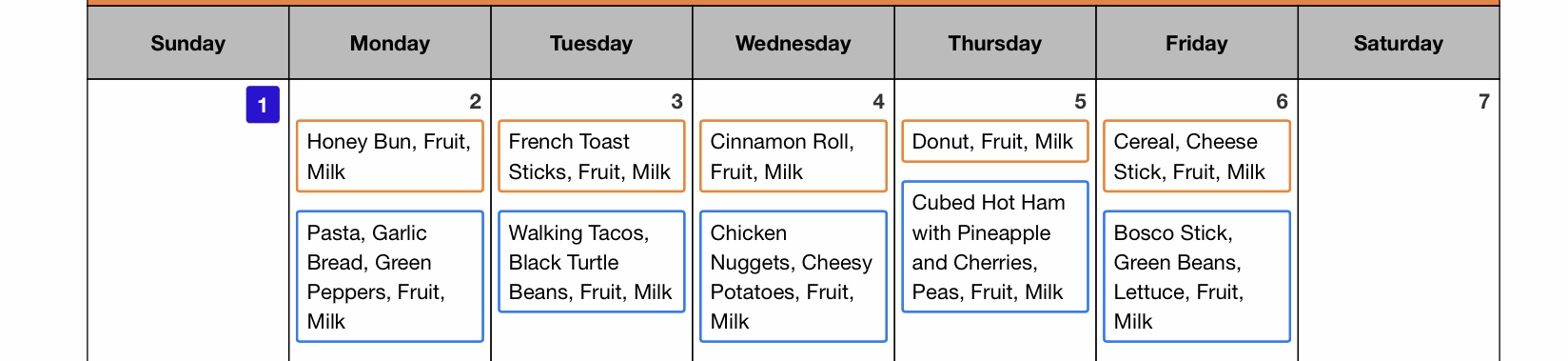Open Monday's Honey Bun breakfast entry
This screenshot has width=1568, height=361.
click(390, 156)
